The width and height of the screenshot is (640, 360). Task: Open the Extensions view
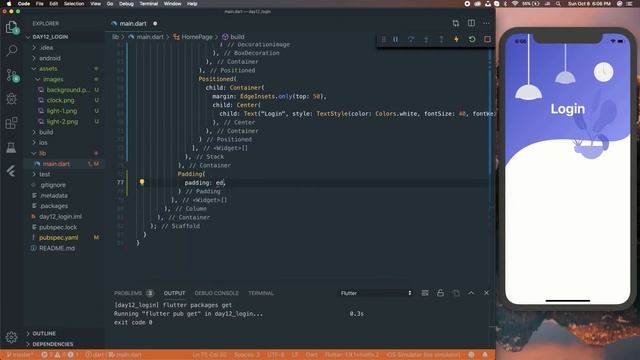click(12, 123)
